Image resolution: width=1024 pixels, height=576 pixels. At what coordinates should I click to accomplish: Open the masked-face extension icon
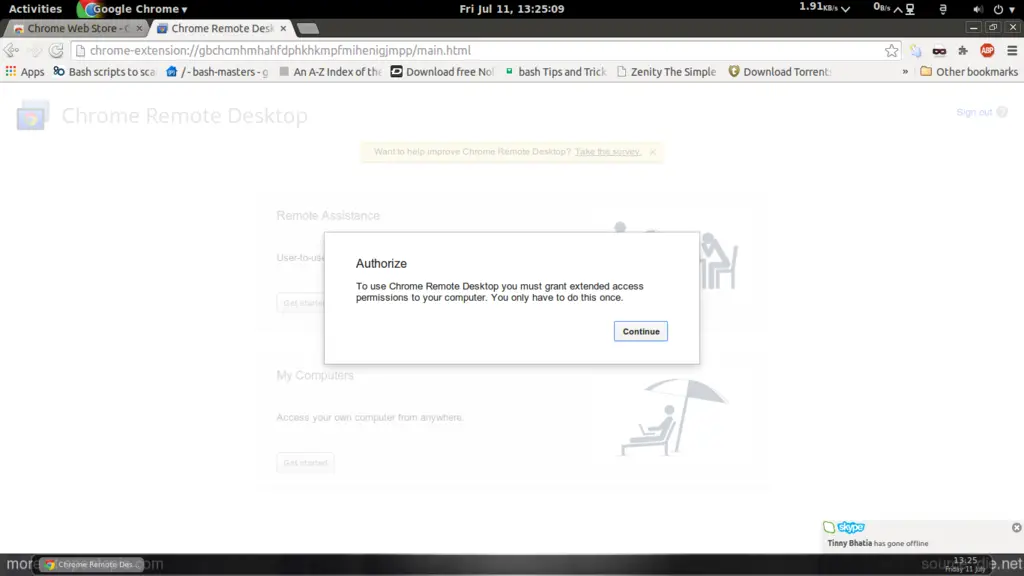939,50
